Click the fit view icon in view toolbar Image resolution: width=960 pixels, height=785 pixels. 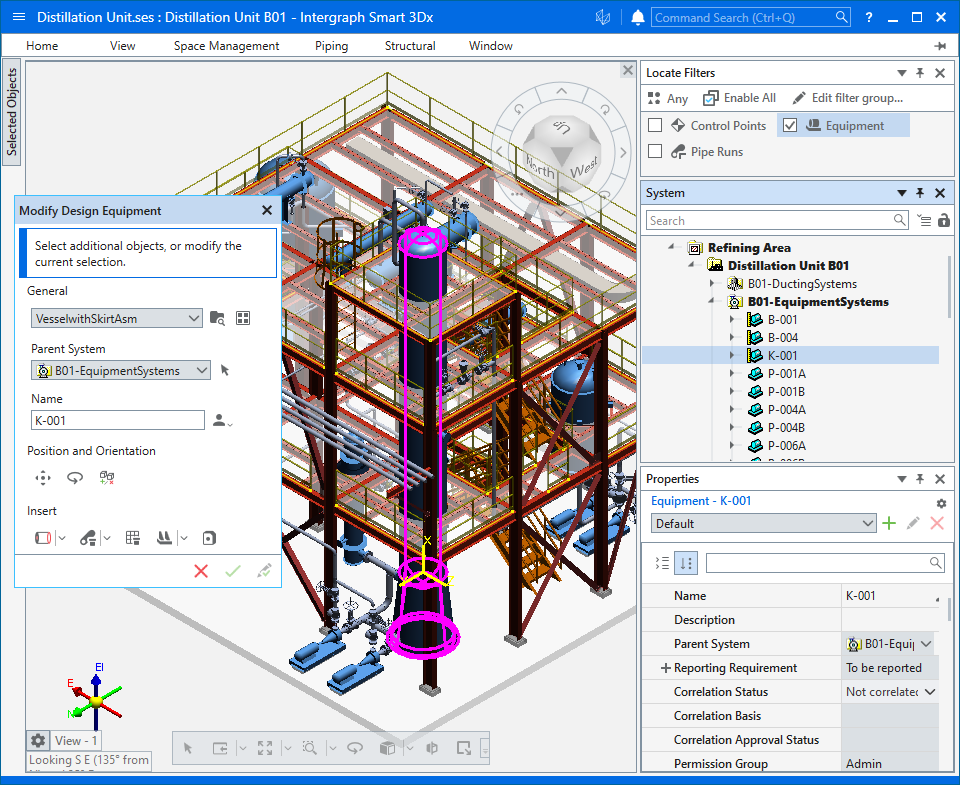[x=265, y=748]
